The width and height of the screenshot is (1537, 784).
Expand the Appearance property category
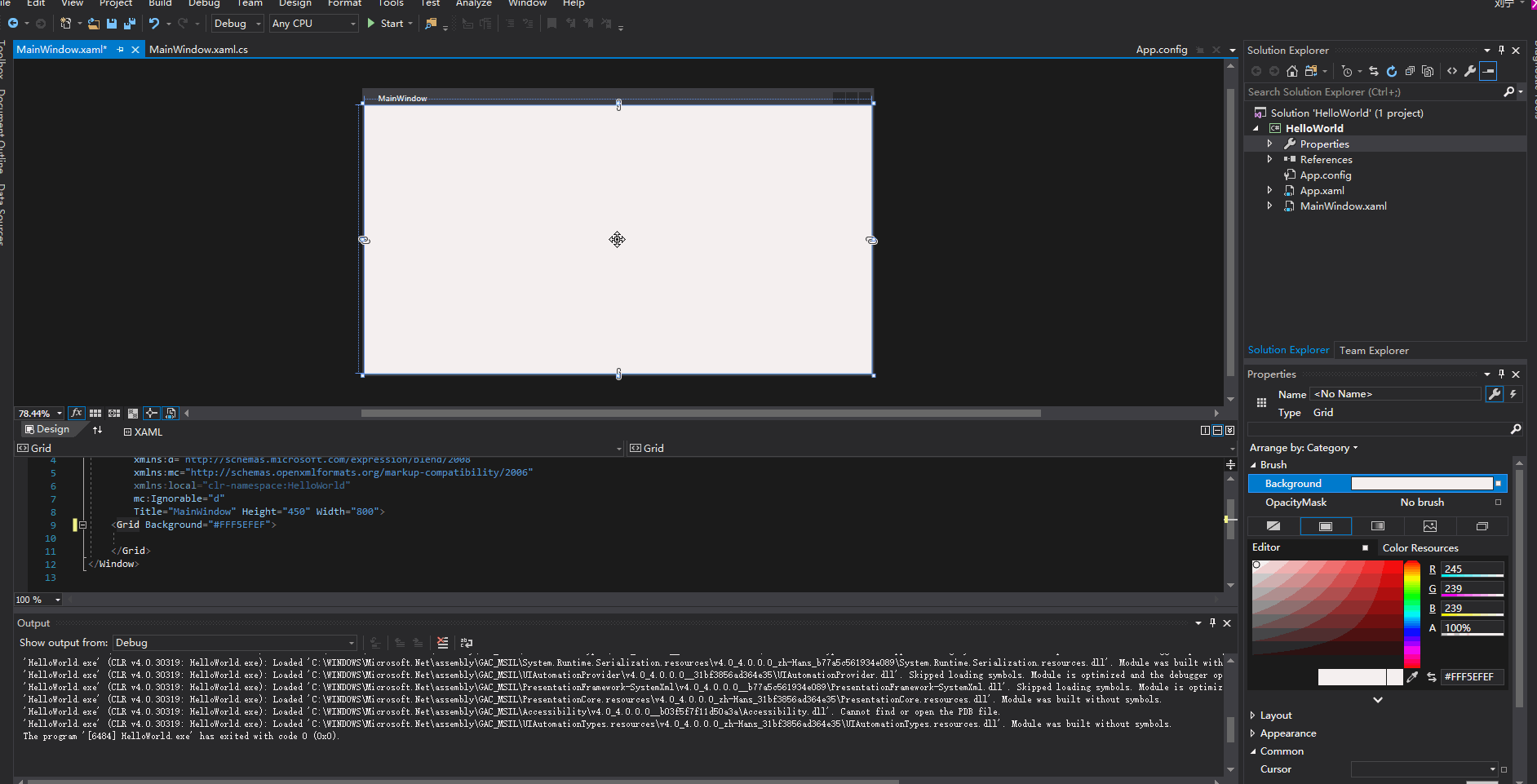click(x=1253, y=733)
